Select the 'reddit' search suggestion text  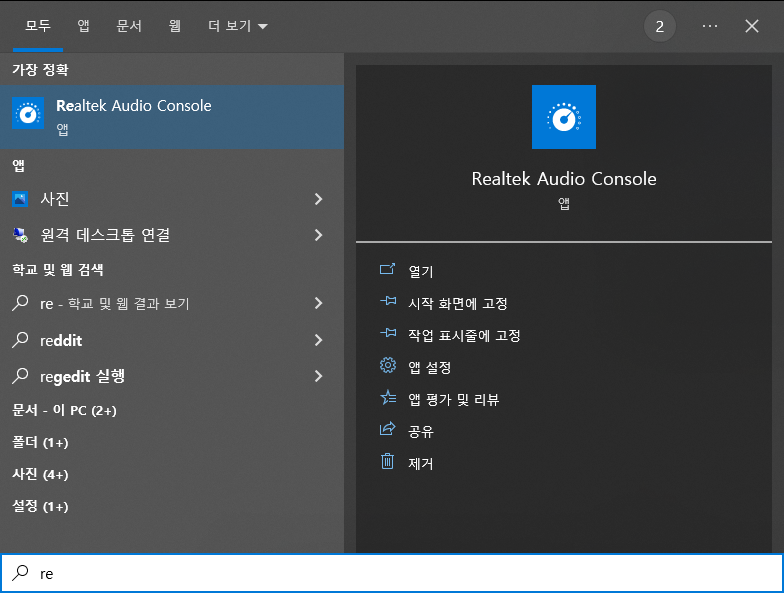coord(61,340)
